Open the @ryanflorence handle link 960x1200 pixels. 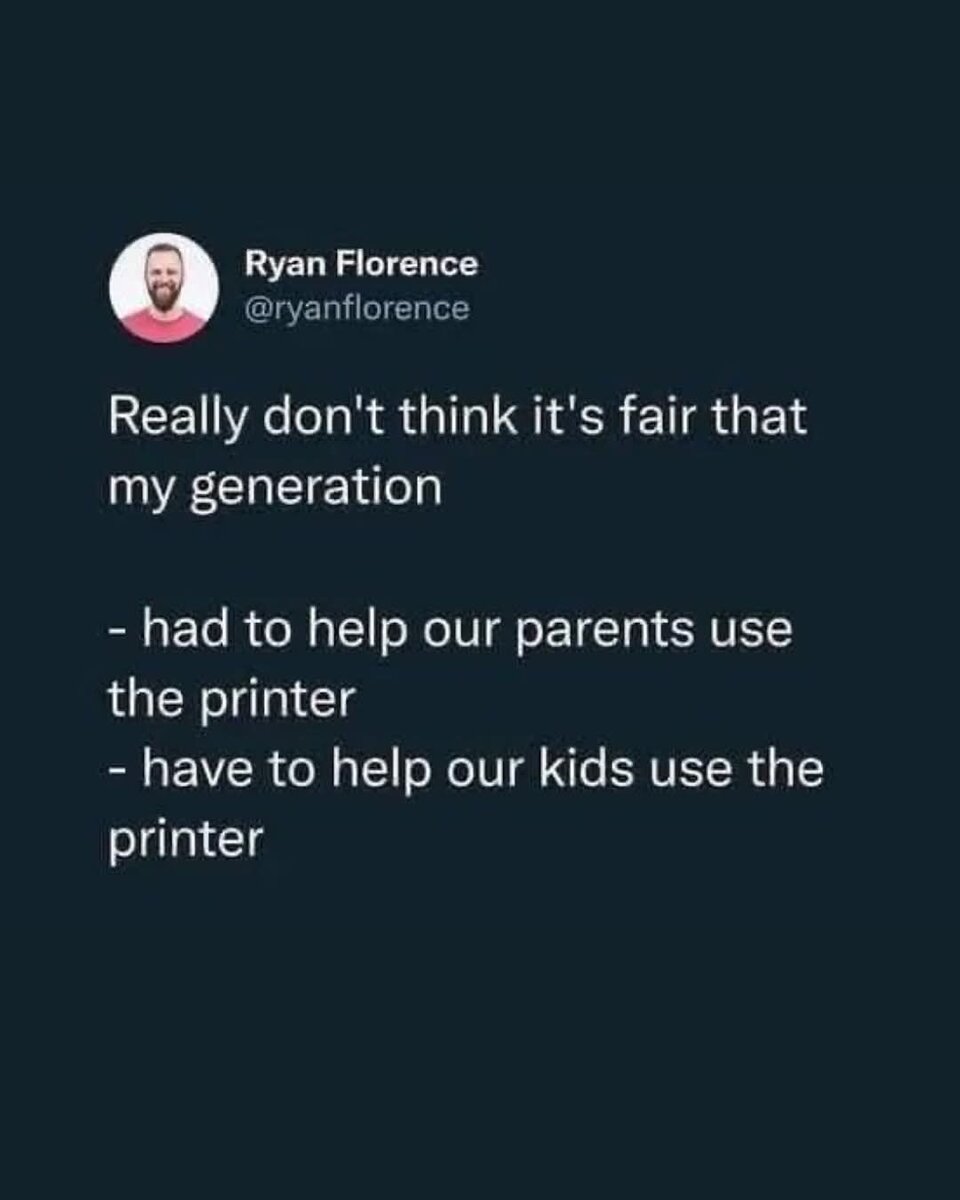(356, 309)
